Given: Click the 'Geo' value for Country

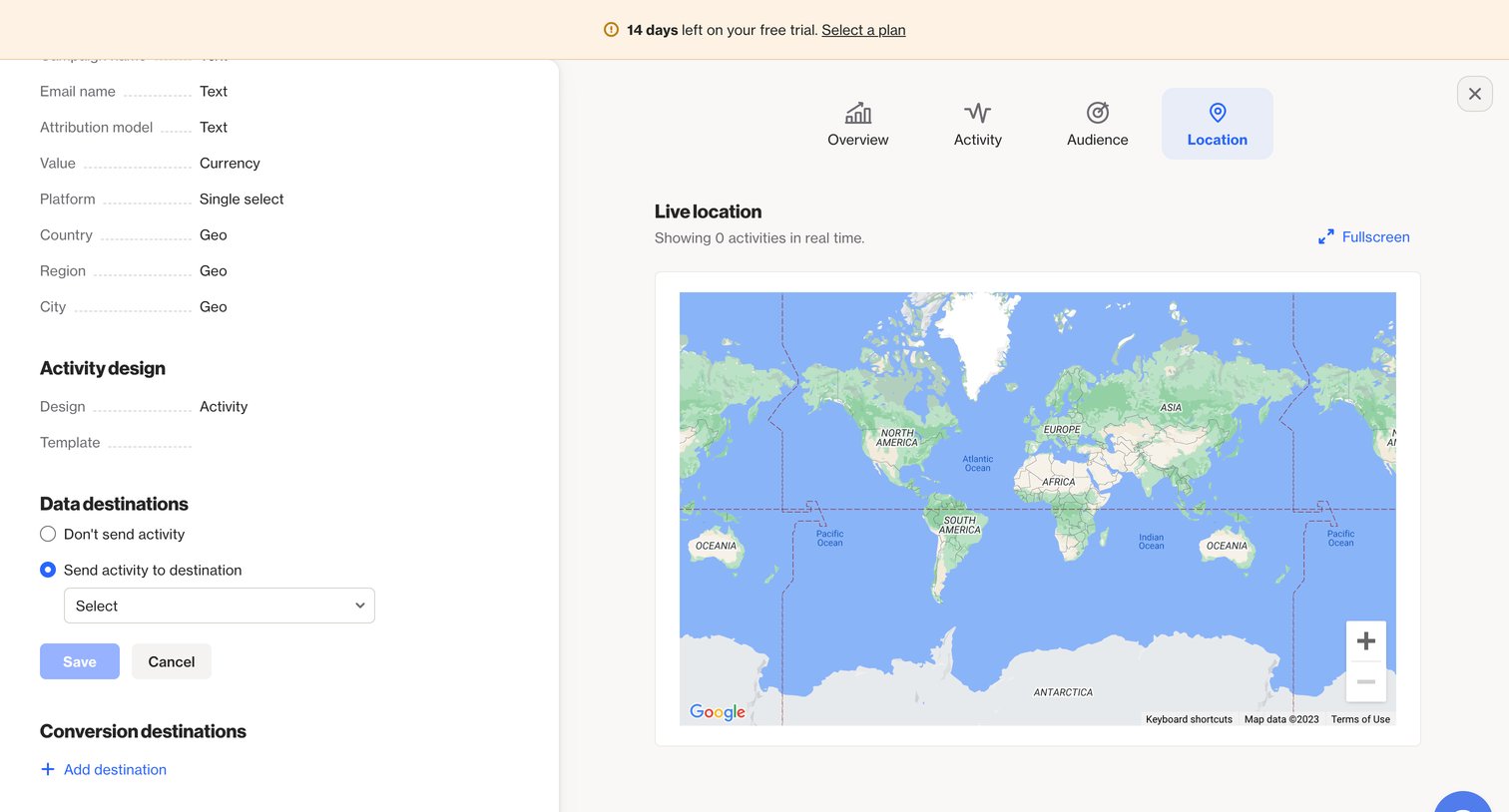Looking at the screenshot, I should pyautogui.click(x=214, y=234).
